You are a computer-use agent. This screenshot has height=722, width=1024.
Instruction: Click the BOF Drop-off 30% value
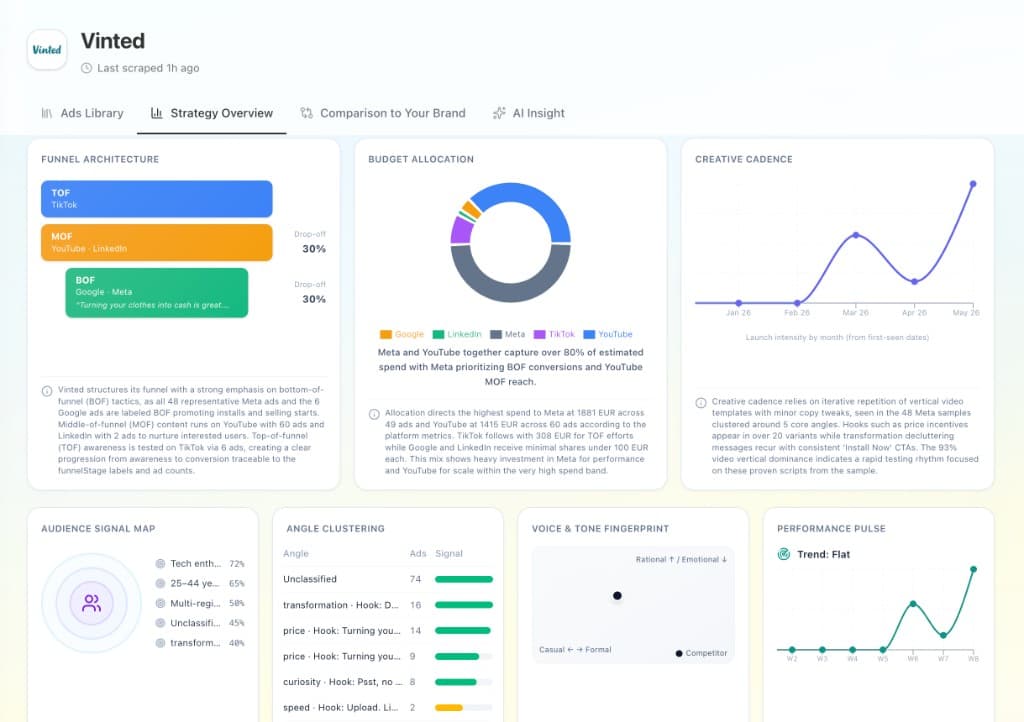coord(314,299)
